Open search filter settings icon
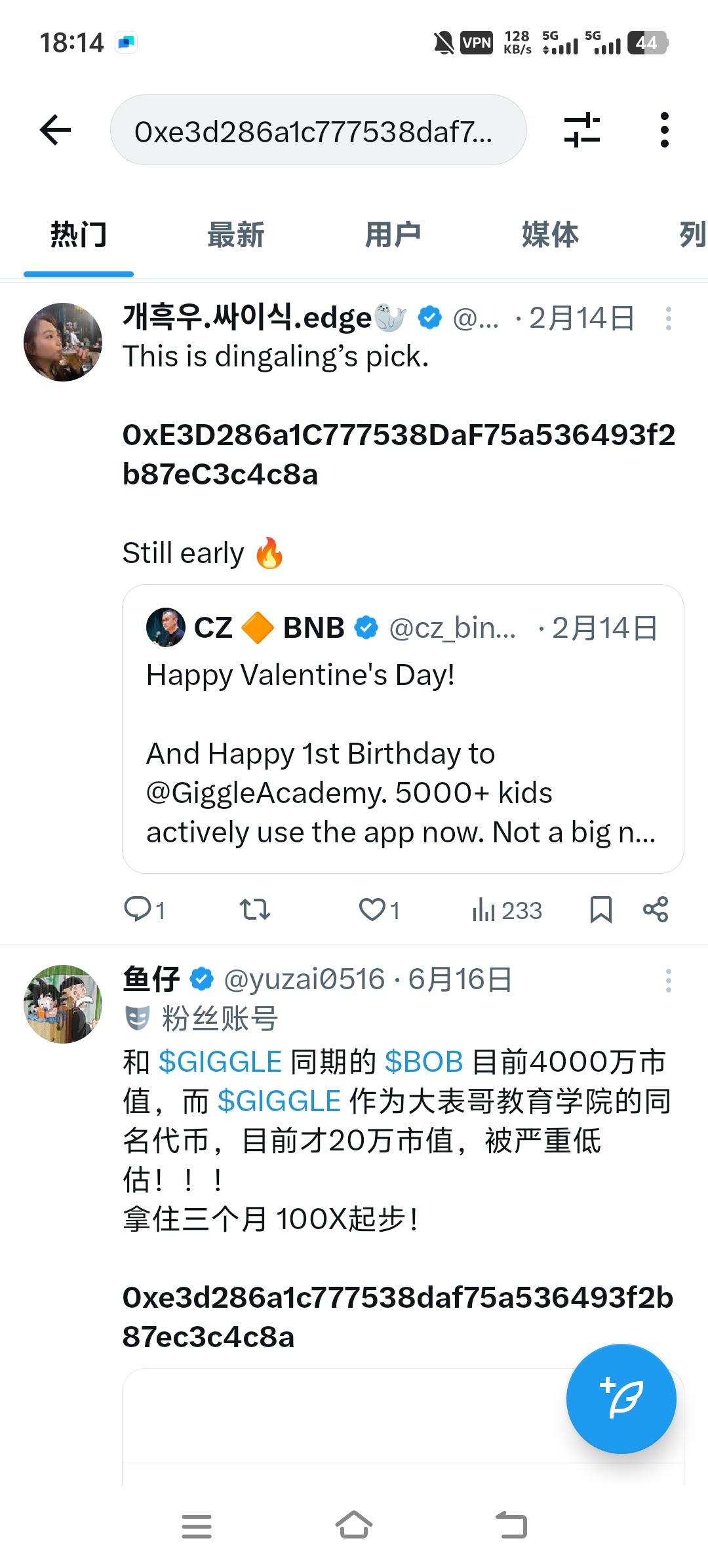 tap(582, 130)
